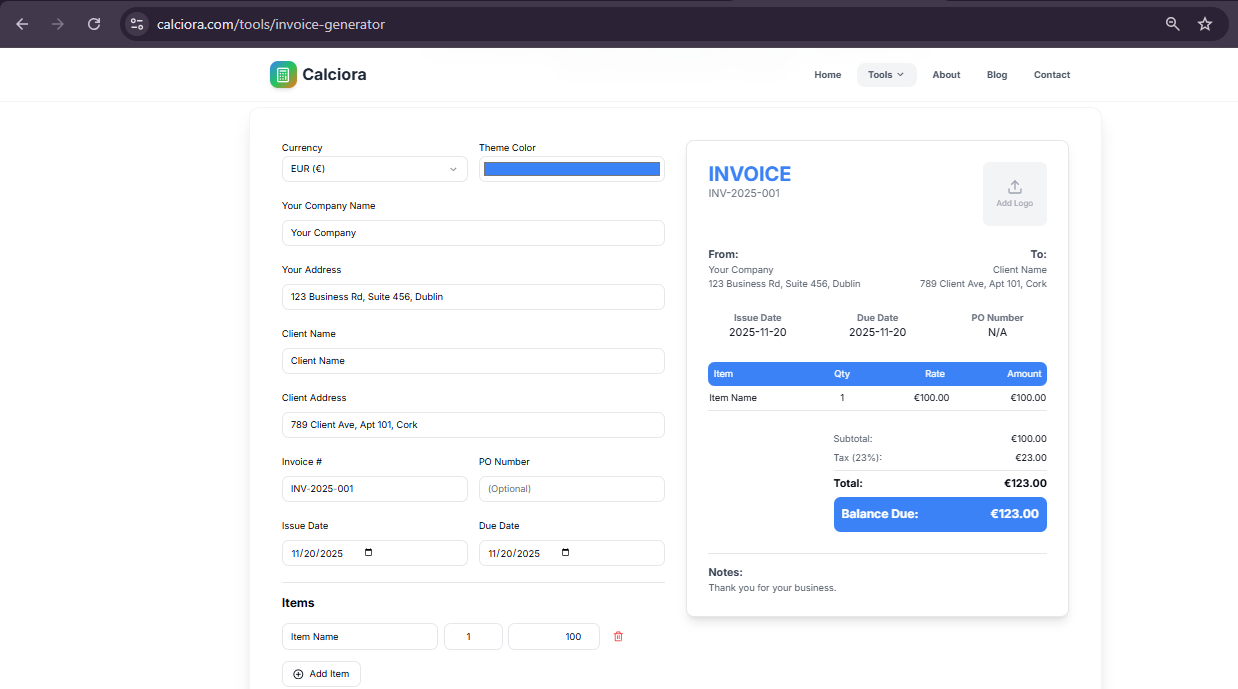Open the Currency dropdown showing EUR

[374, 168]
